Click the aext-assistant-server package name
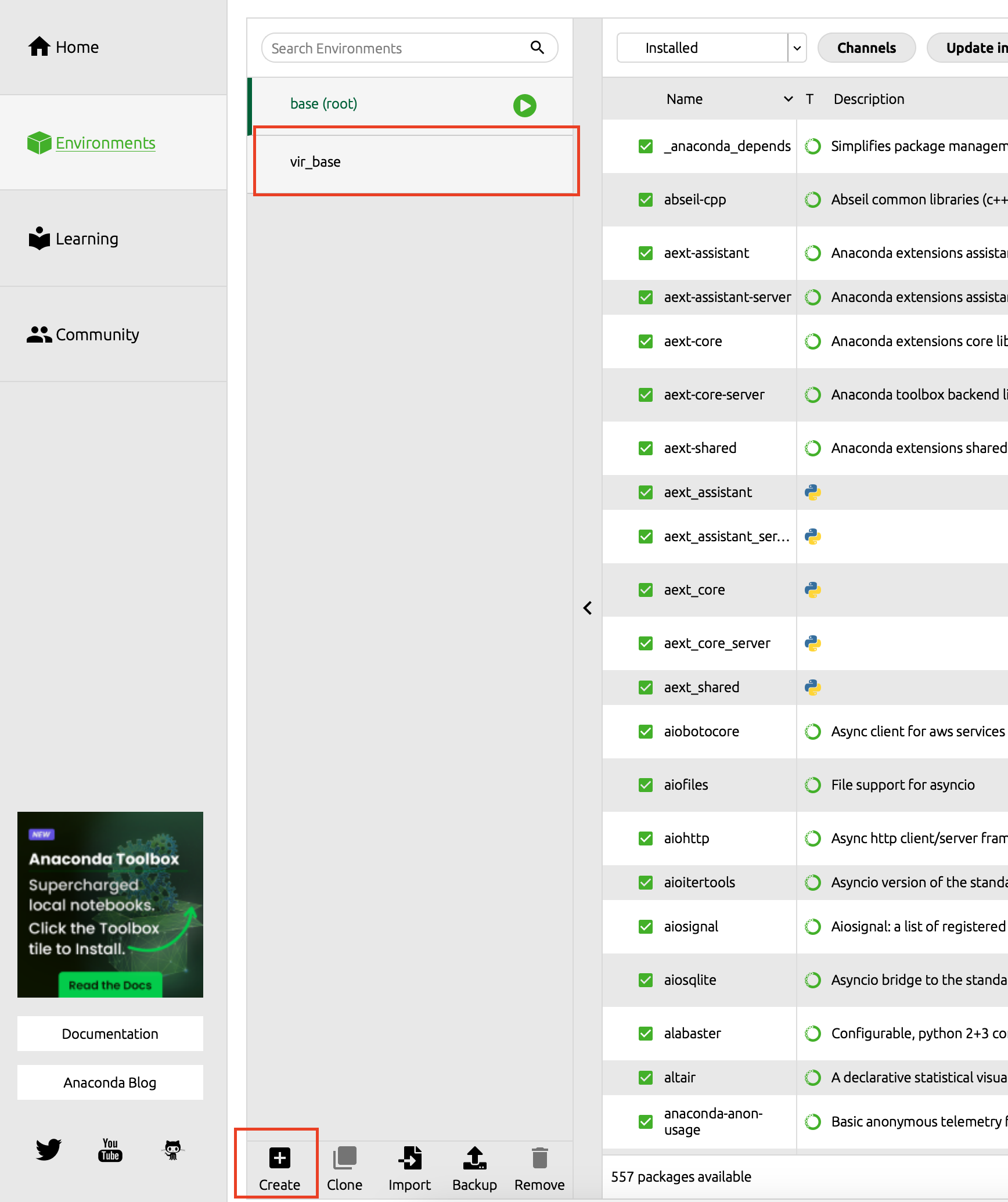This screenshot has width=1008, height=1202. coord(728,297)
